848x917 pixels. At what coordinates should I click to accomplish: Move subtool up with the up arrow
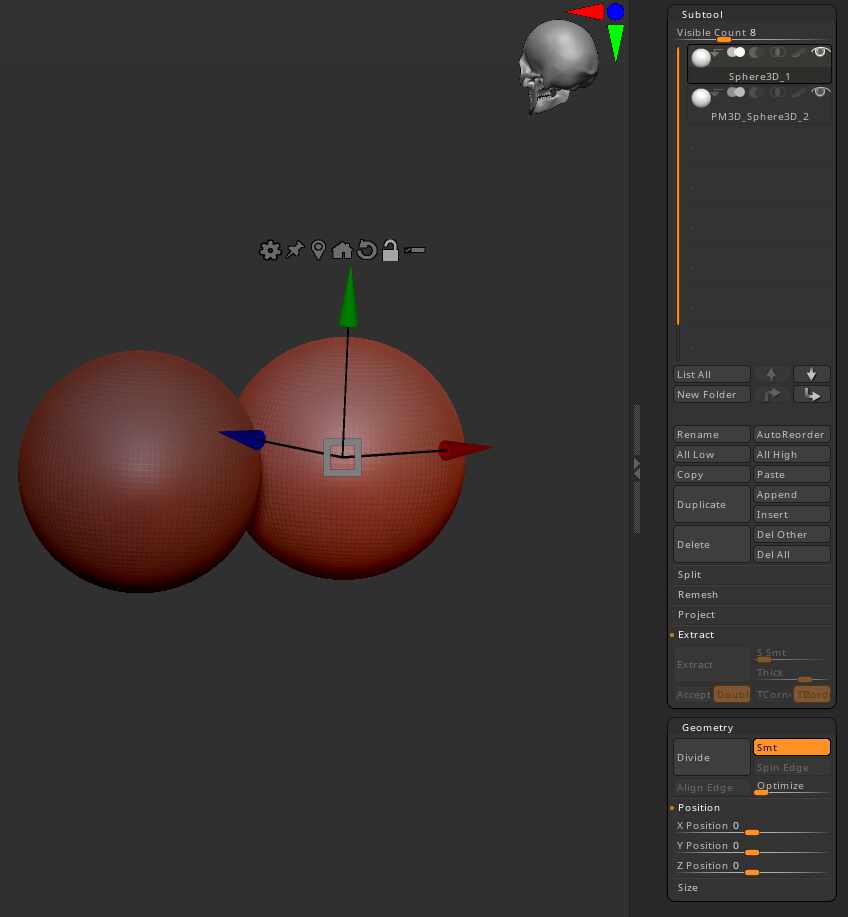point(771,374)
